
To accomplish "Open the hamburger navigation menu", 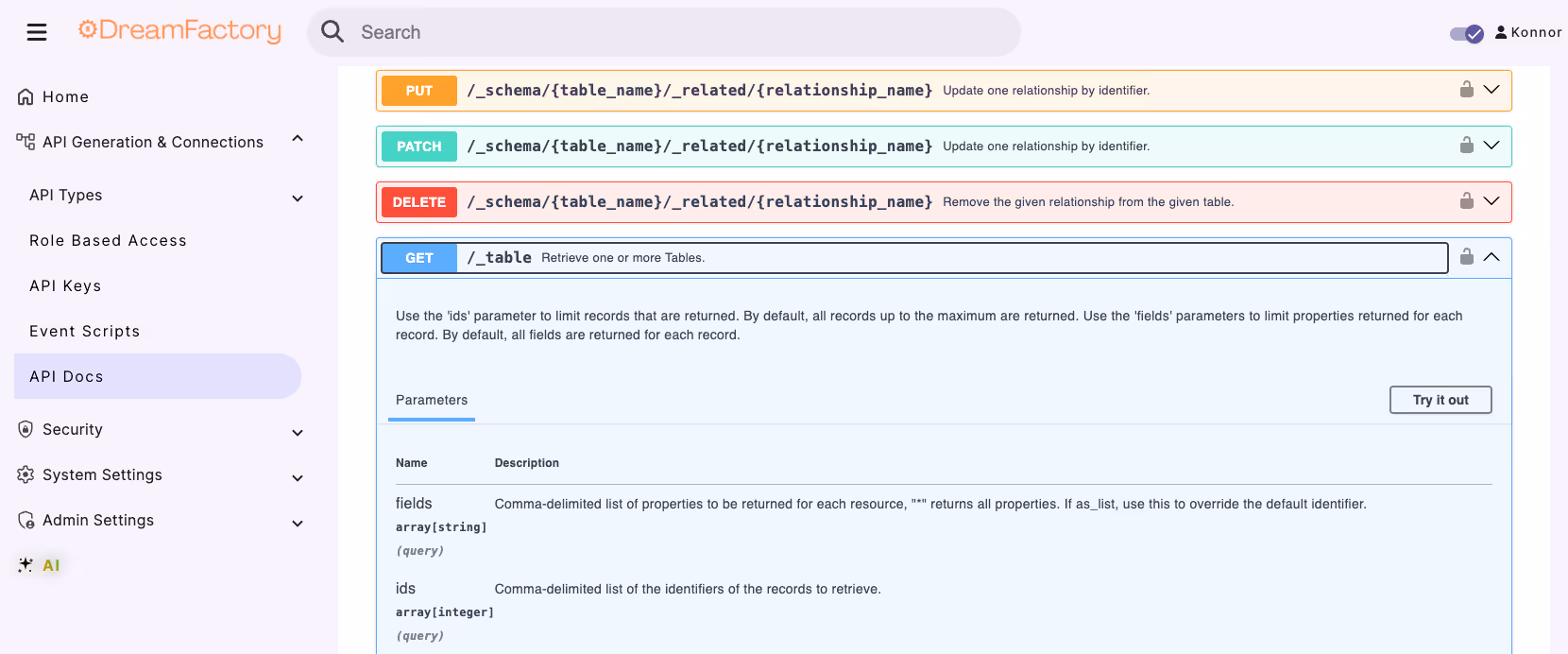I will [37, 32].
